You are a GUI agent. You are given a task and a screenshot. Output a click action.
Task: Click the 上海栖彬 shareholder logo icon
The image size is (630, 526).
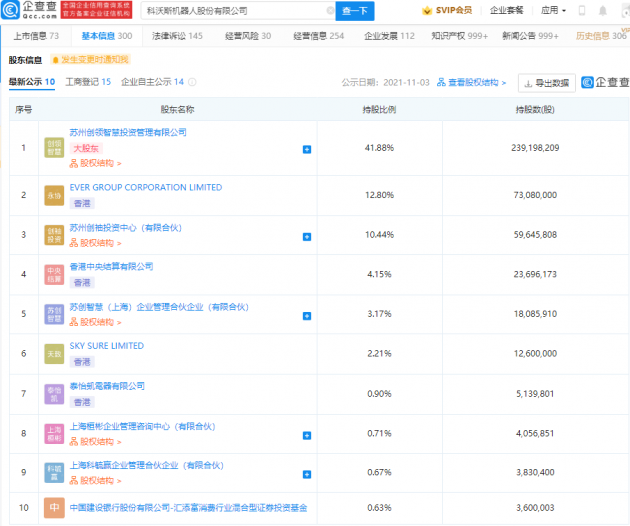[x=54, y=434]
